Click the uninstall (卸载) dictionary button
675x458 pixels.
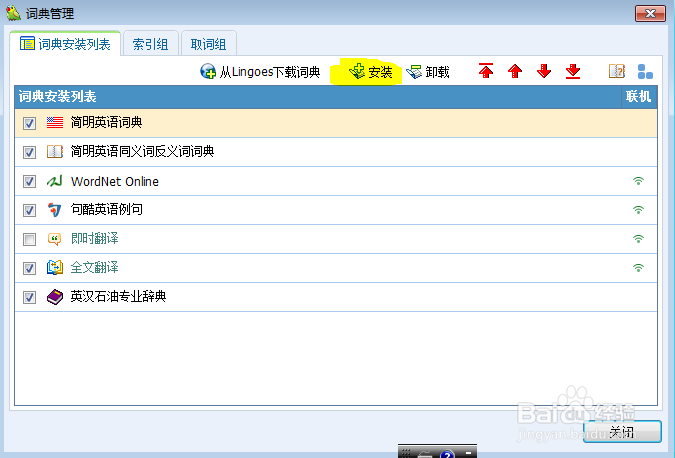(428, 71)
